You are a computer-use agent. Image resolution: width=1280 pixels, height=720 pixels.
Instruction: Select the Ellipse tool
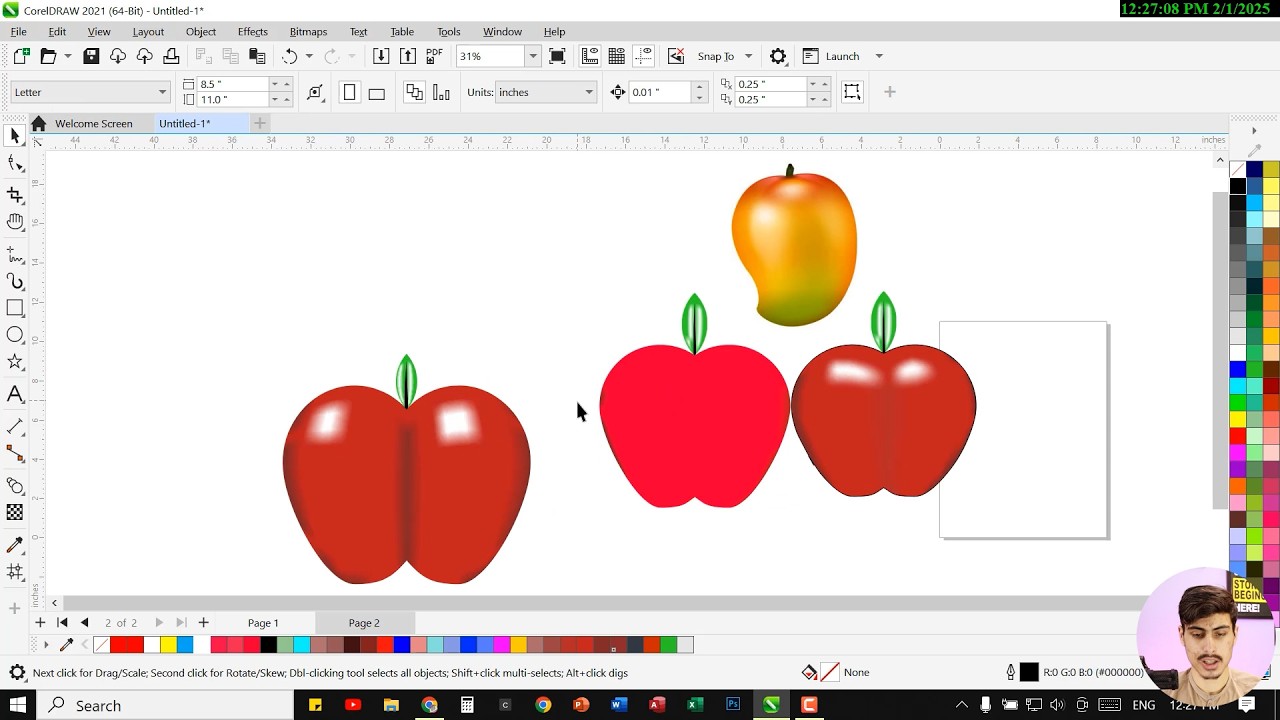click(15, 336)
